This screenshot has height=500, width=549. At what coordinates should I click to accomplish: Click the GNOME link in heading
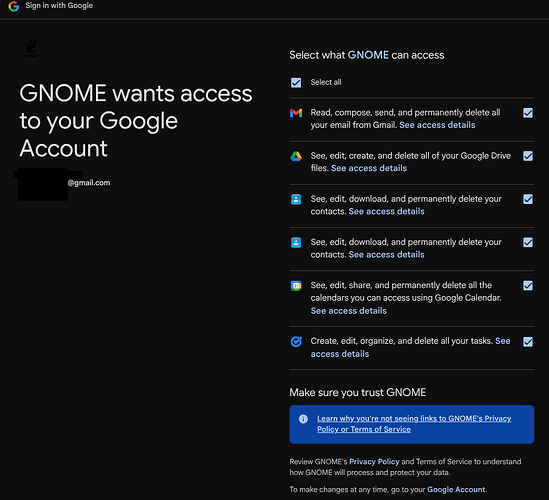click(x=368, y=55)
